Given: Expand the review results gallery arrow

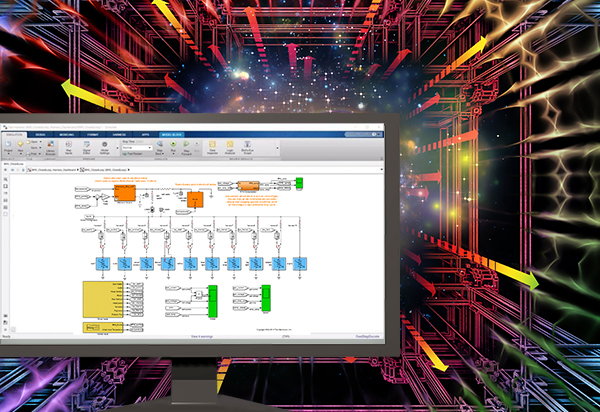Looking at the screenshot, I should point(277,149).
